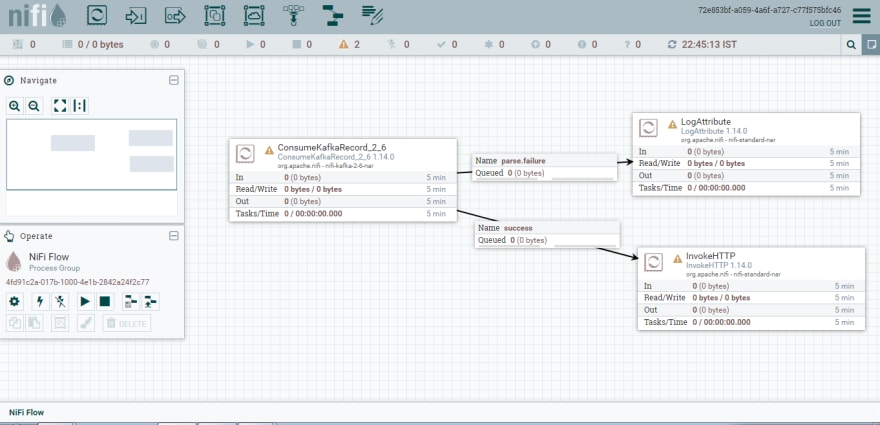
Task: Click the birdseye navigation thumbnail
Action: click(91, 154)
